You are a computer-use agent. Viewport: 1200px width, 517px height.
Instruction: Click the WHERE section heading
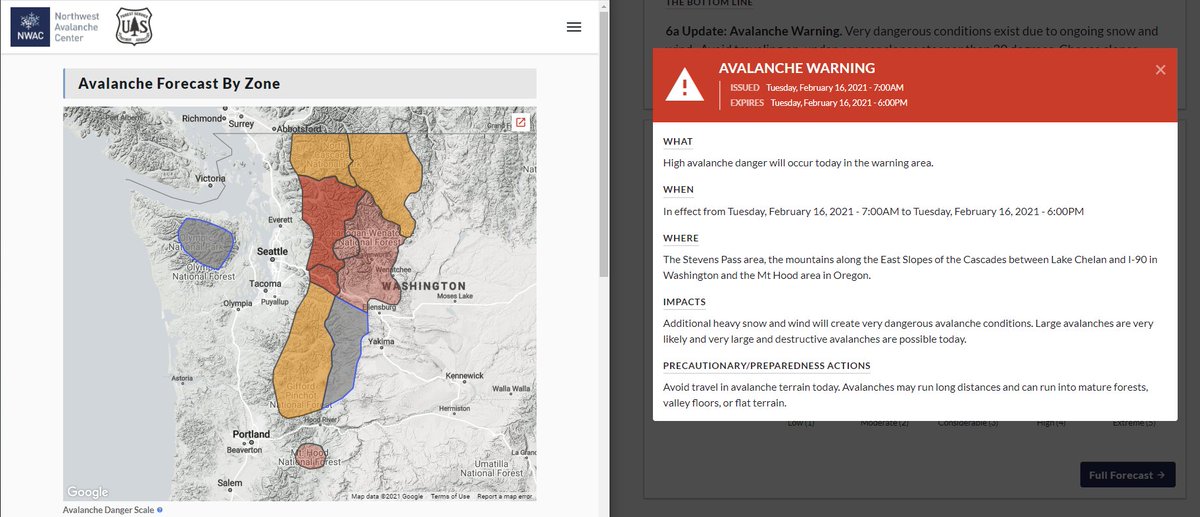pyautogui.click(x=682, y=238)
